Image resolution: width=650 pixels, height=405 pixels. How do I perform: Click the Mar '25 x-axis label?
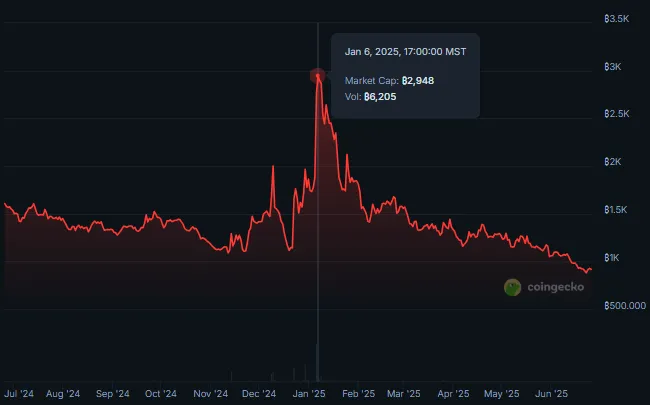pyautogui.click(x=403, y=393)
